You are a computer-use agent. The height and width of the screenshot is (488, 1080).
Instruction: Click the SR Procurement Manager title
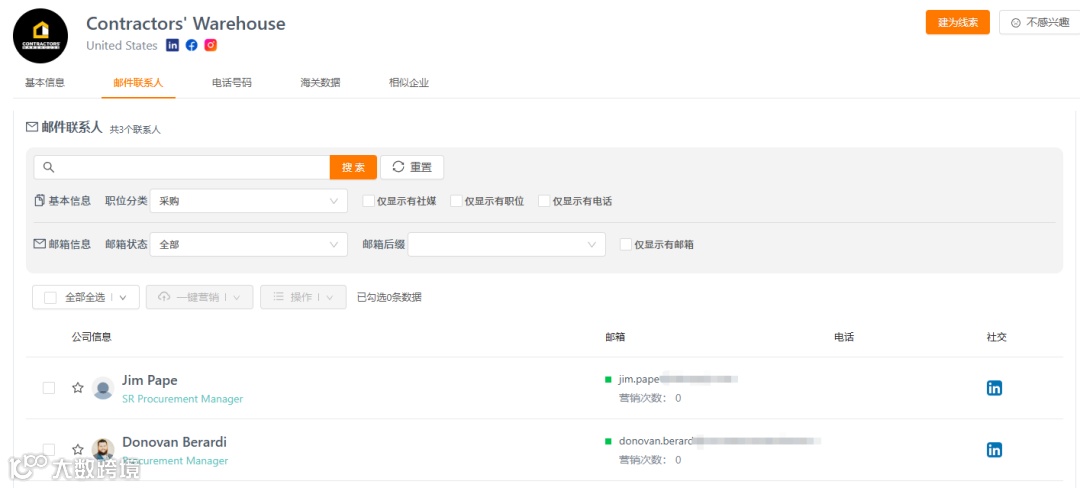click(183, 399)
